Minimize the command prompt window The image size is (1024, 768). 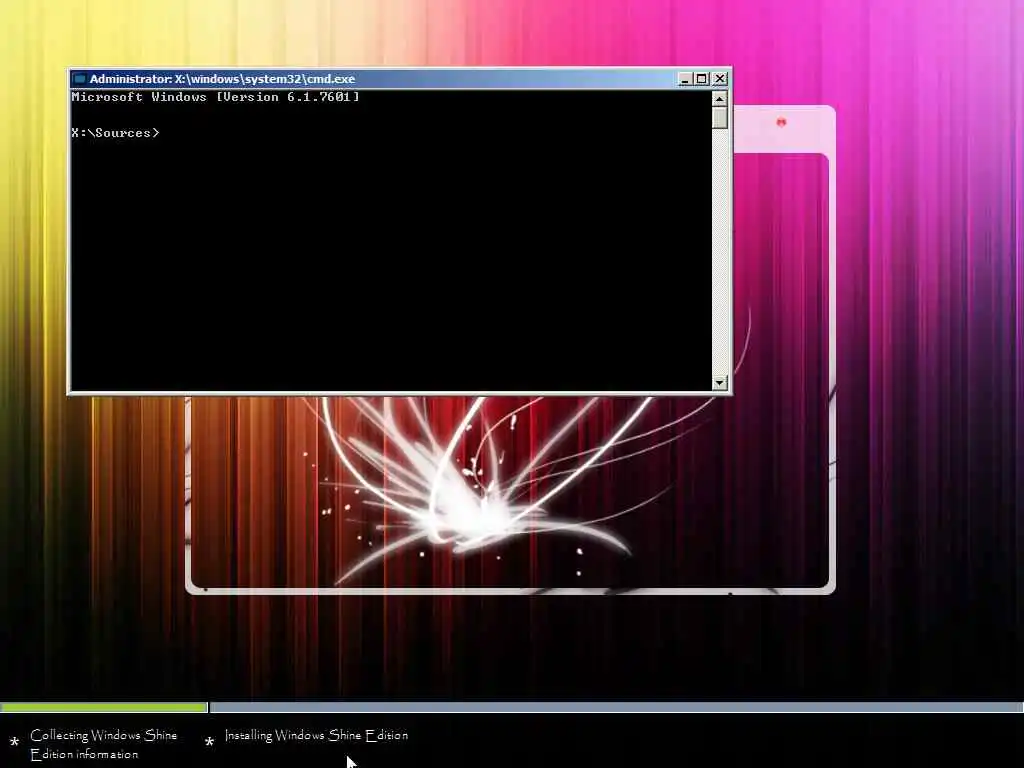[x=685, y=79]
